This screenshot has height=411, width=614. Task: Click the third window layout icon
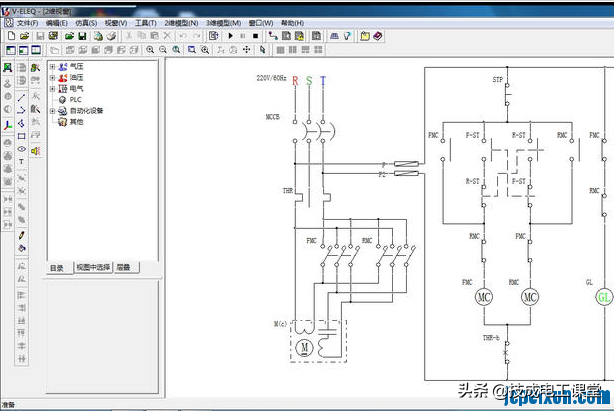click(36, 50)
